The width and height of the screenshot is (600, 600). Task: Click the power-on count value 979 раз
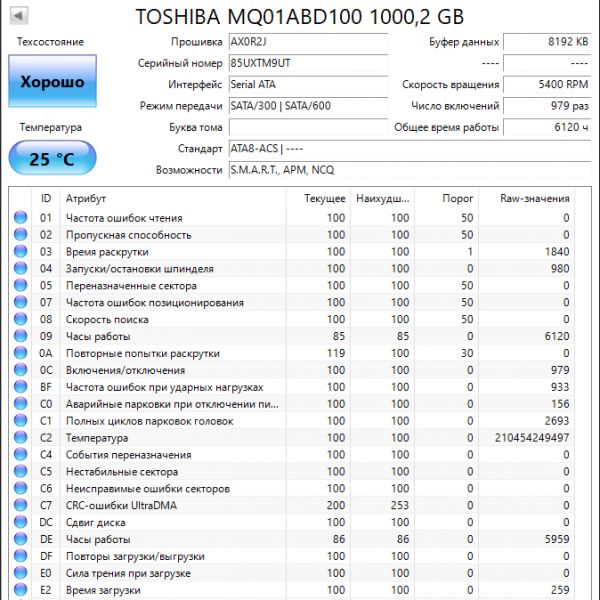click(x=547, y=106)
